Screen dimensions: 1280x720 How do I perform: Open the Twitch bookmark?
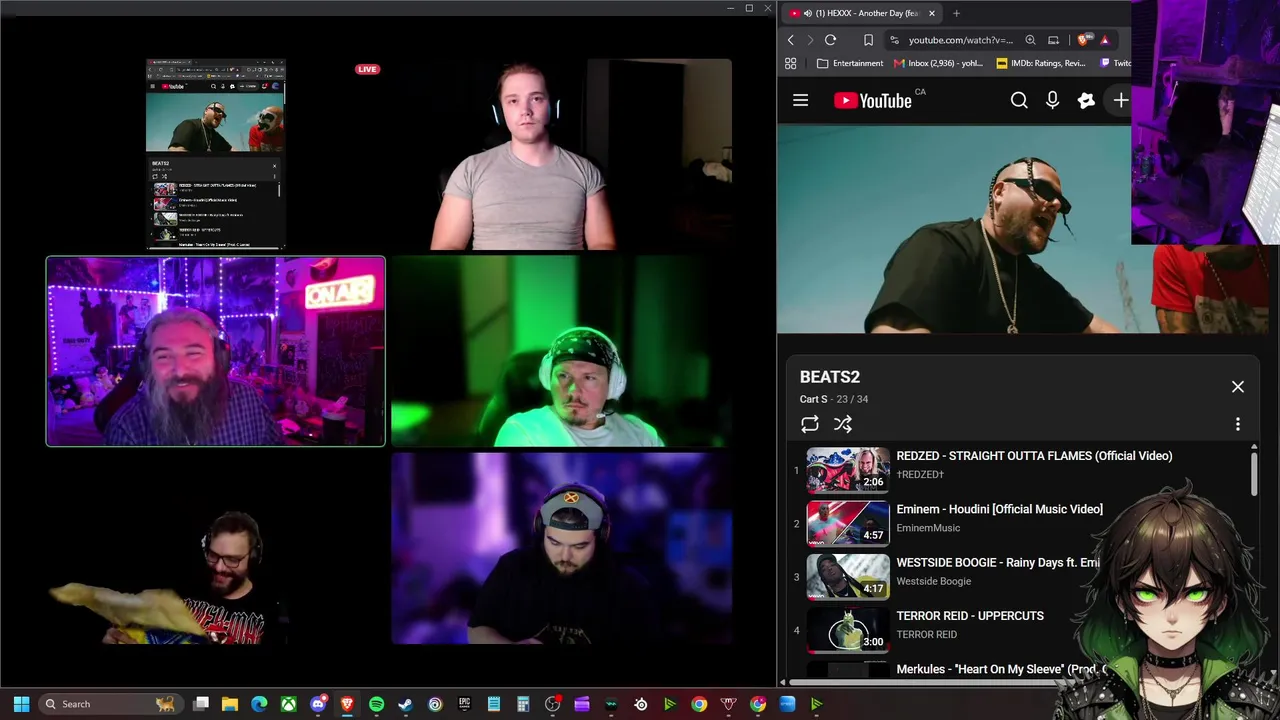coord(1115,63)
